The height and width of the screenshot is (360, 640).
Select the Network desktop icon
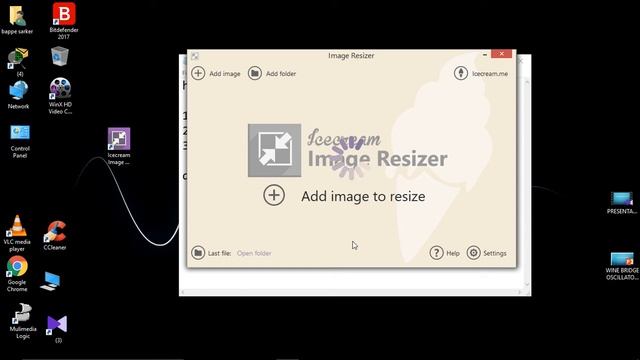pos(18,95)
